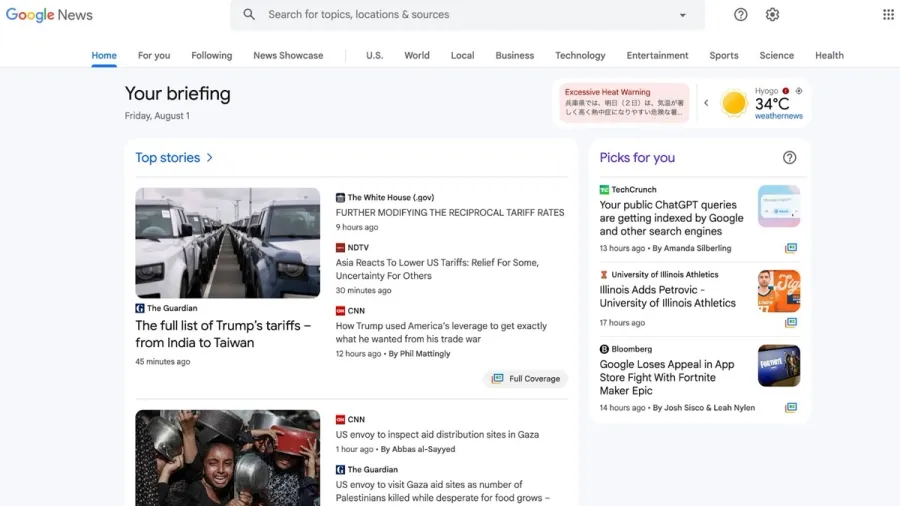Open the Help icon in the header
The width and height of the screenshot is (900, 506).
tap(740, 14)
